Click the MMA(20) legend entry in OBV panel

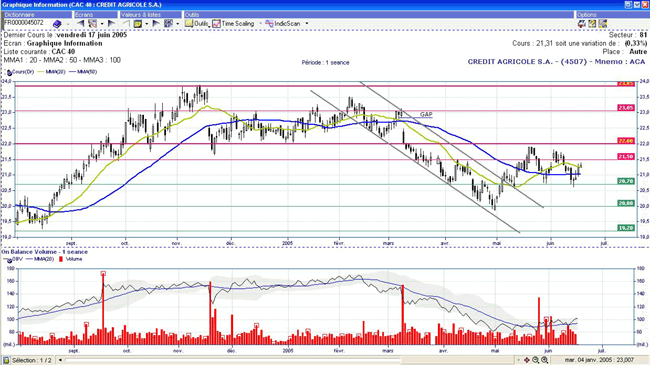(40, 259)
